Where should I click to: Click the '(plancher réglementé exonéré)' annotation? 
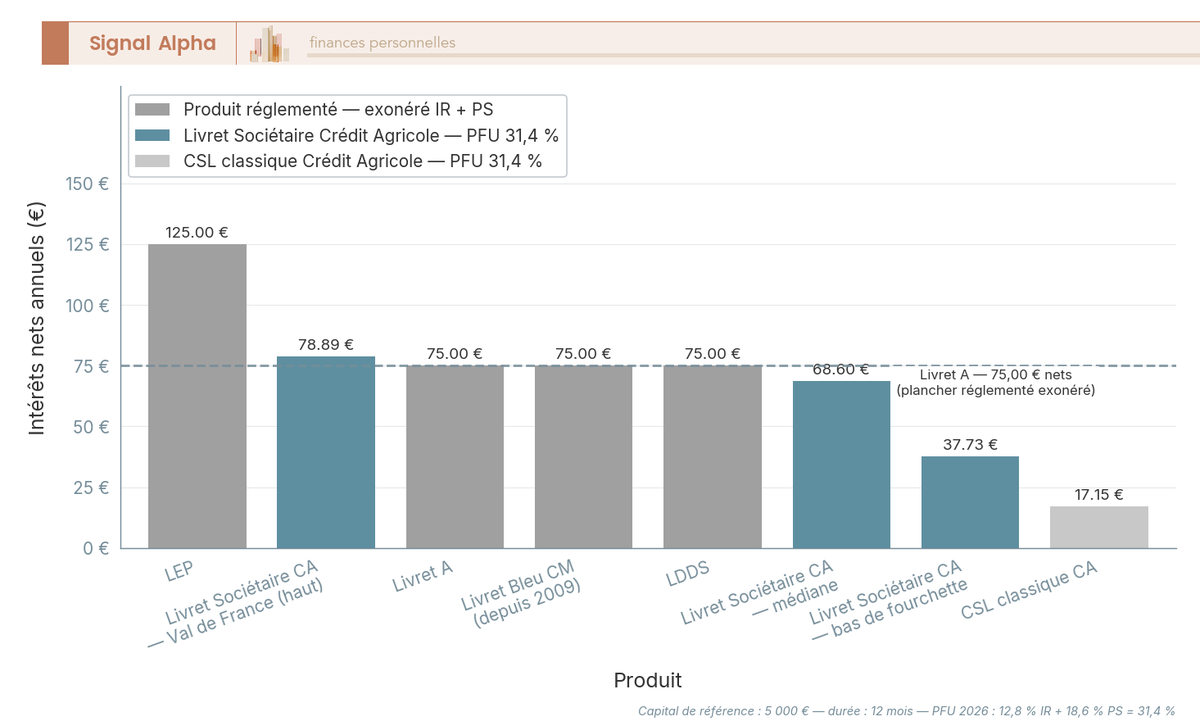point(996,391)
